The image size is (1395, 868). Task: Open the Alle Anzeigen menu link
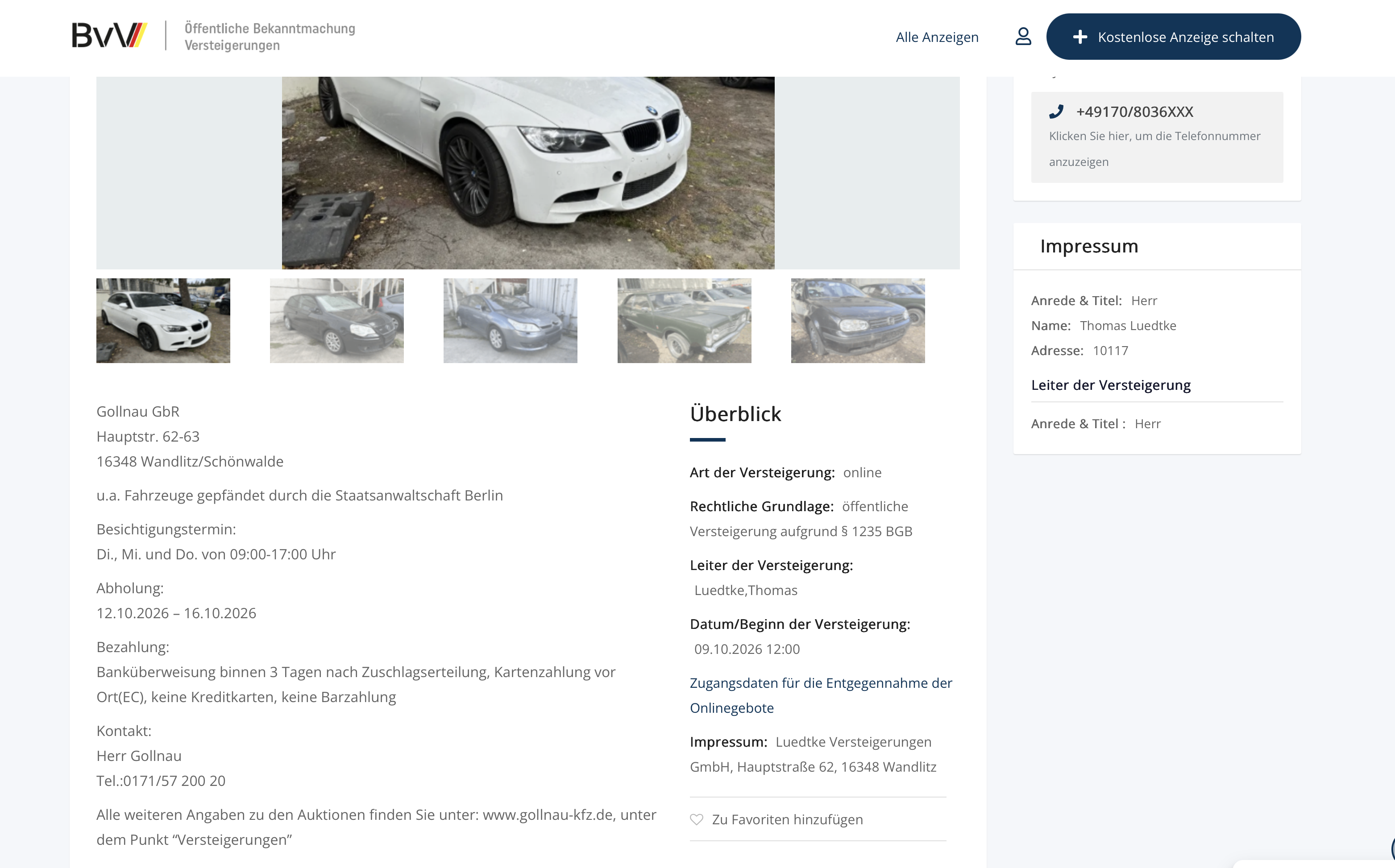coord(937,37)
